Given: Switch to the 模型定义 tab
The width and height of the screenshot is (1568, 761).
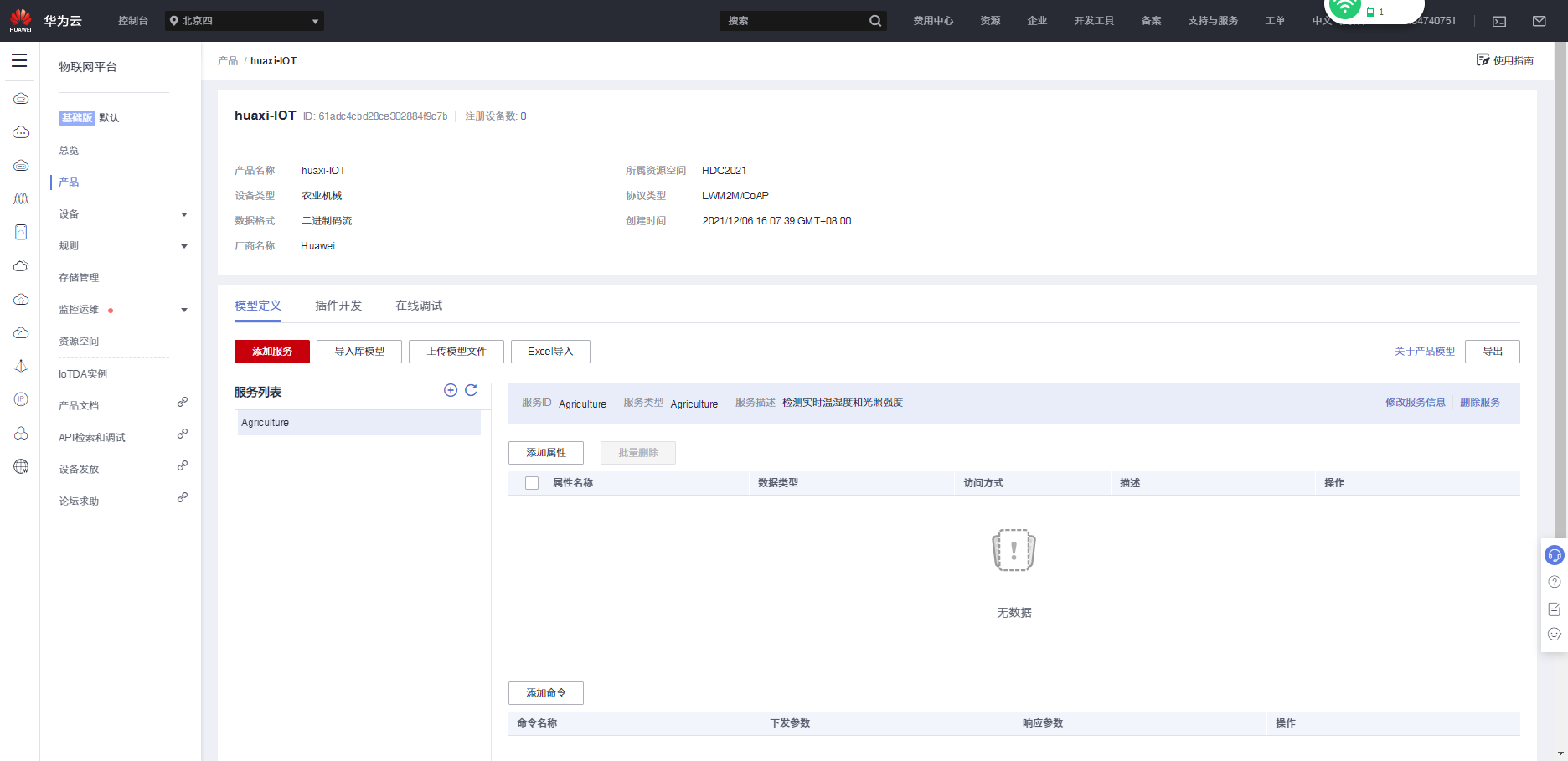Looking at the screenshot, I should [258, 306].
